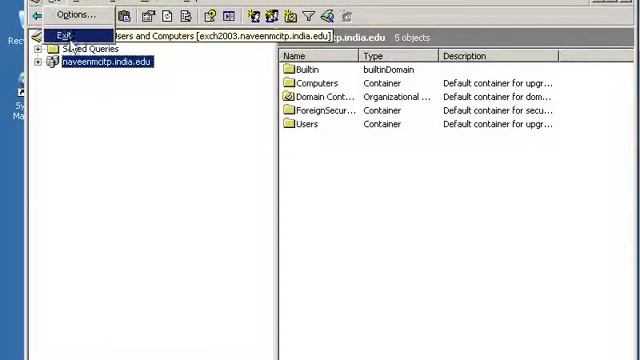Select the Builtin row in the list

(x=307, y=70)
